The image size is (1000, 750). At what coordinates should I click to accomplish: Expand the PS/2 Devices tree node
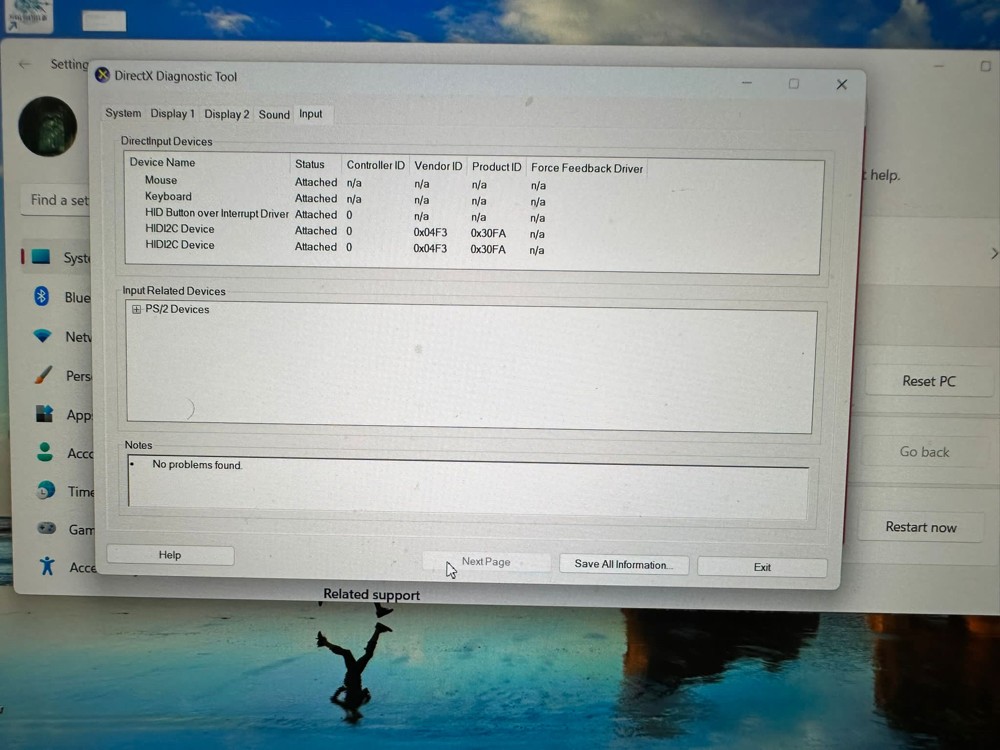[x=136, y=309]
